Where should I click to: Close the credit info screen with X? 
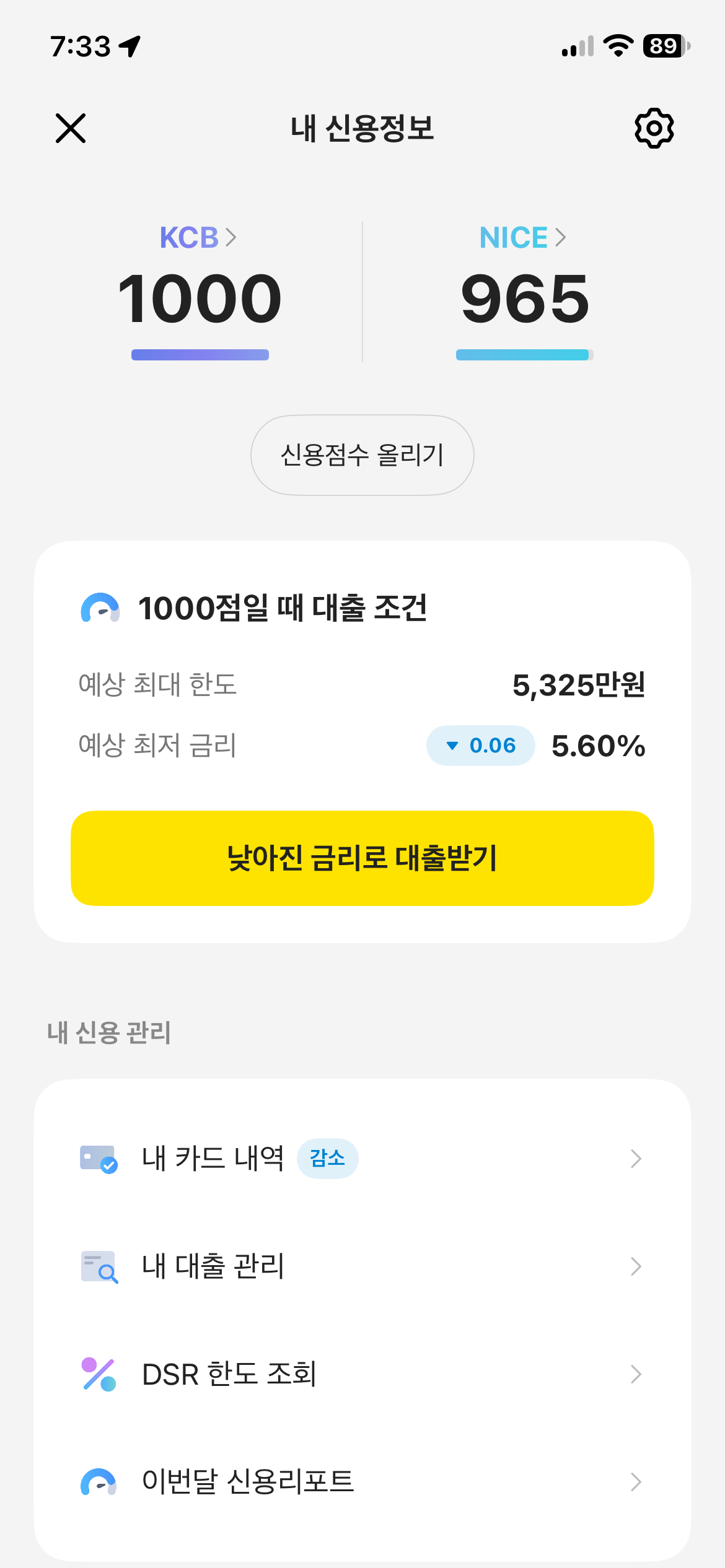pyautogui.click(x=71, y=128)
